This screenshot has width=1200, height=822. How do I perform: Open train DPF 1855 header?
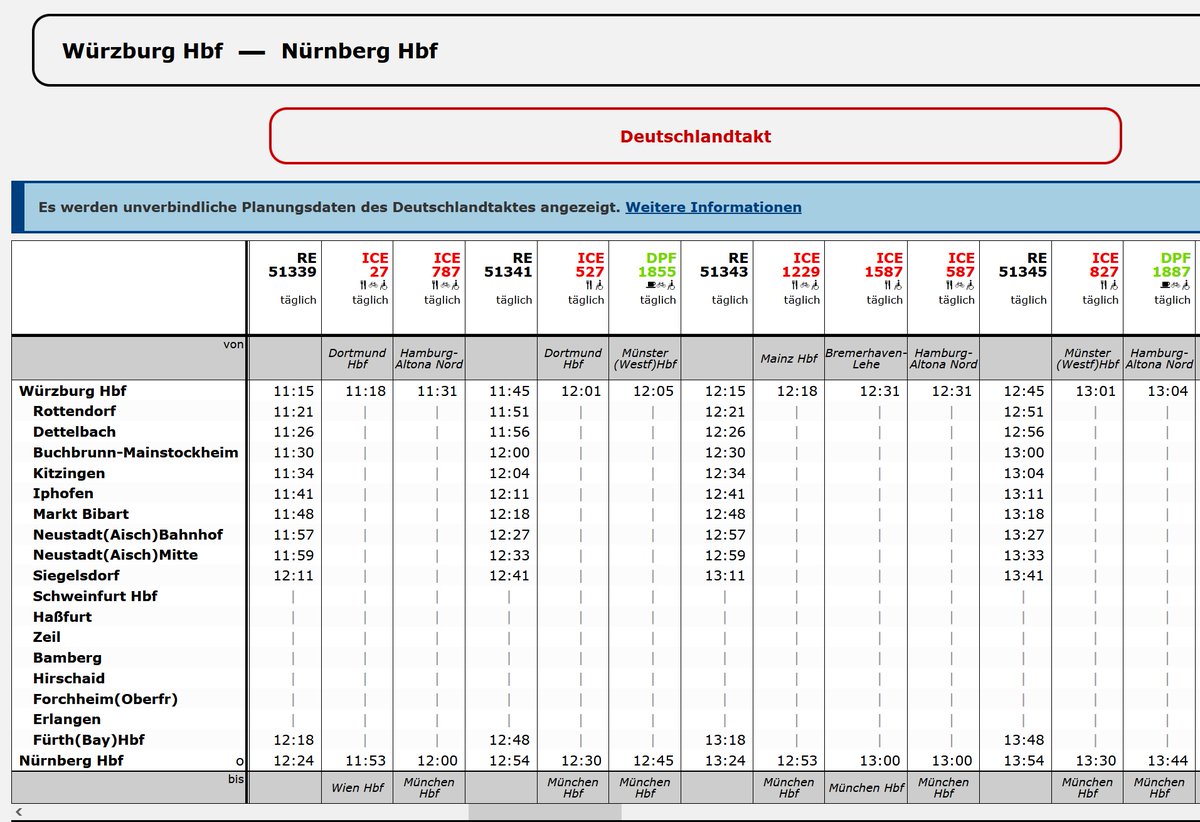(x=658, y=265)
